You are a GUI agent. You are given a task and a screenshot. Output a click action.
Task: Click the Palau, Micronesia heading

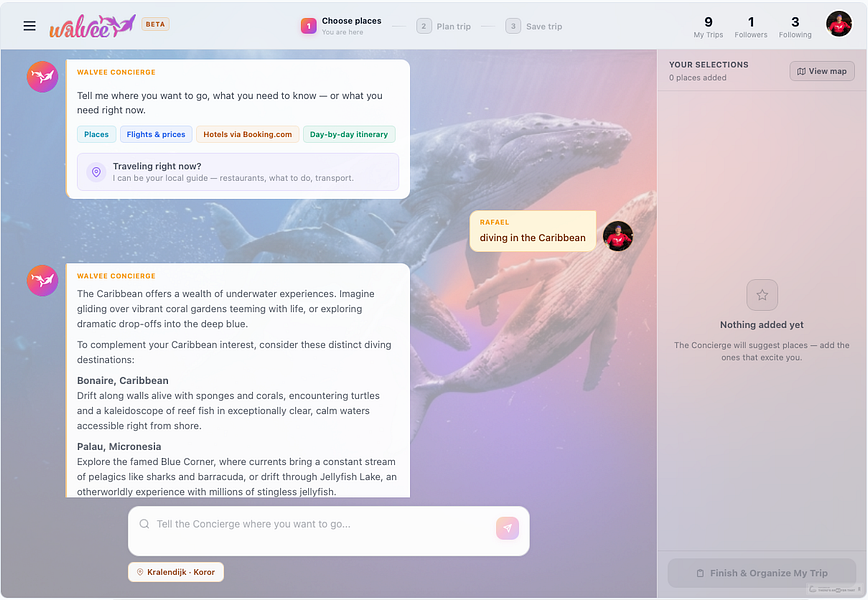coord(119,447)
